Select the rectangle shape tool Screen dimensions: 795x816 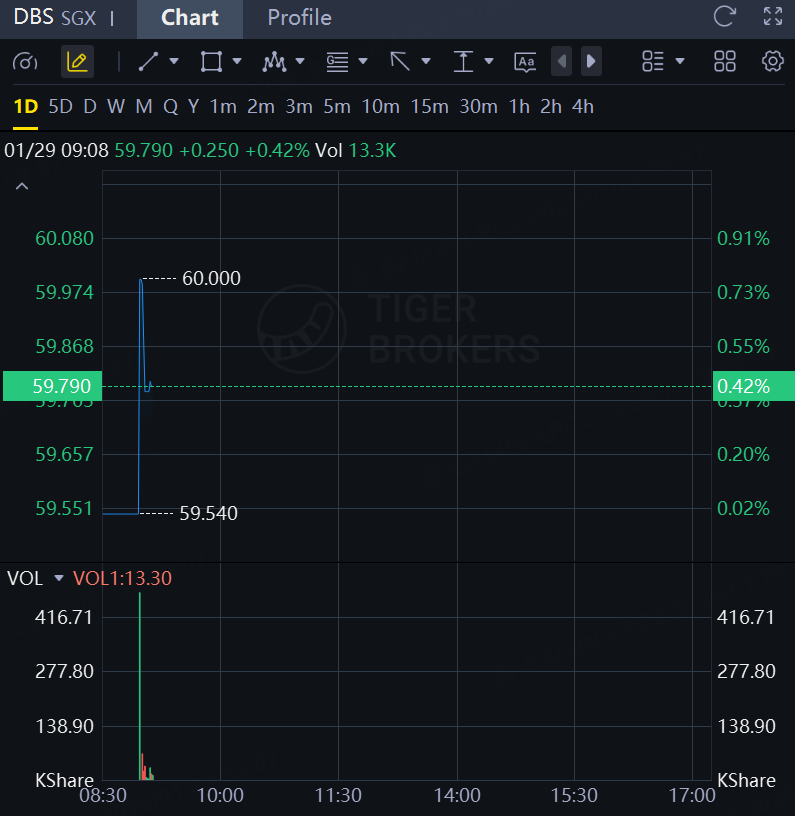(211, 61)
